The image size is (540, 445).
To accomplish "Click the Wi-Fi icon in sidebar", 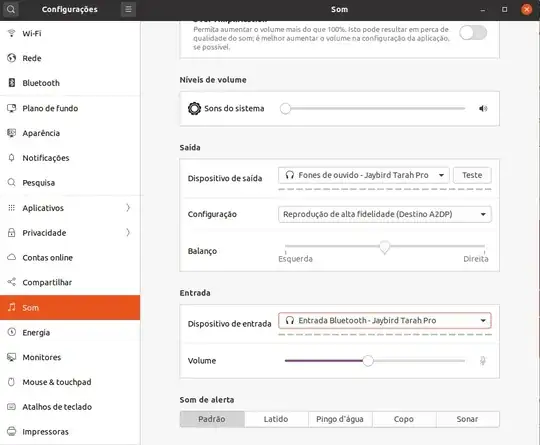I will pos(12,33).
